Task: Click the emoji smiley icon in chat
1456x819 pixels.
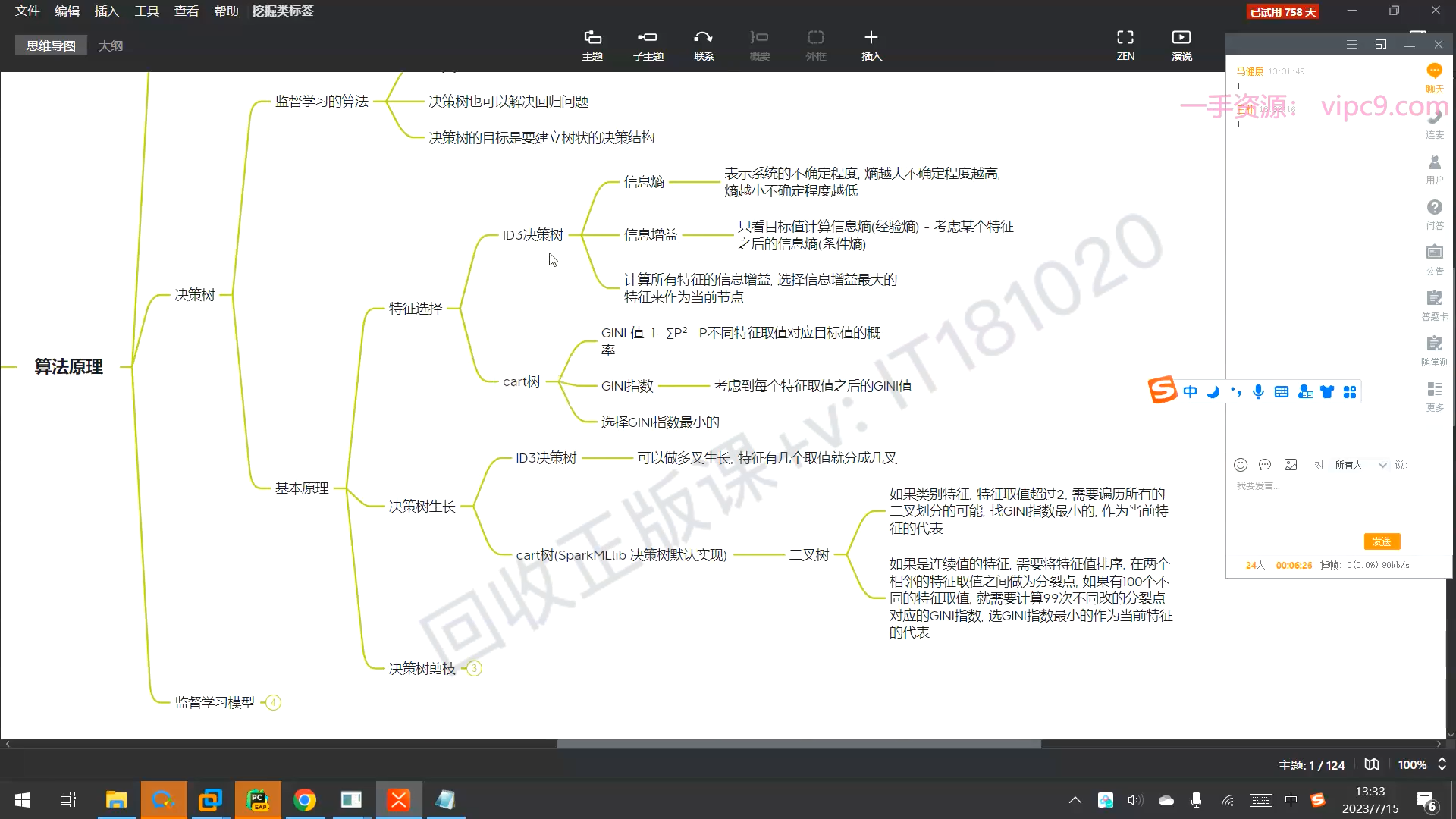Action: click(1241, 465)
